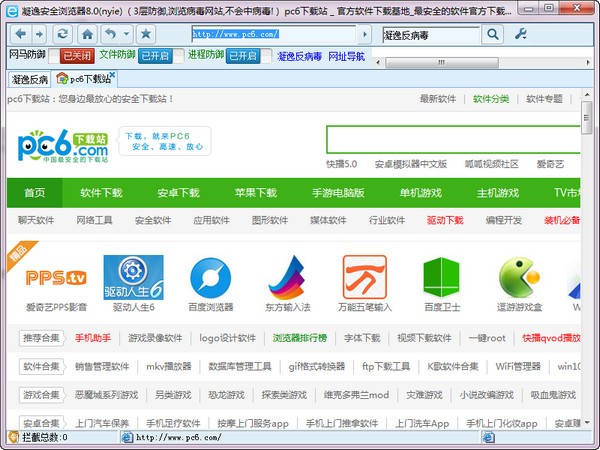Click the 凝逸反病毒 search box
The image size is (600, 450).
431,35
